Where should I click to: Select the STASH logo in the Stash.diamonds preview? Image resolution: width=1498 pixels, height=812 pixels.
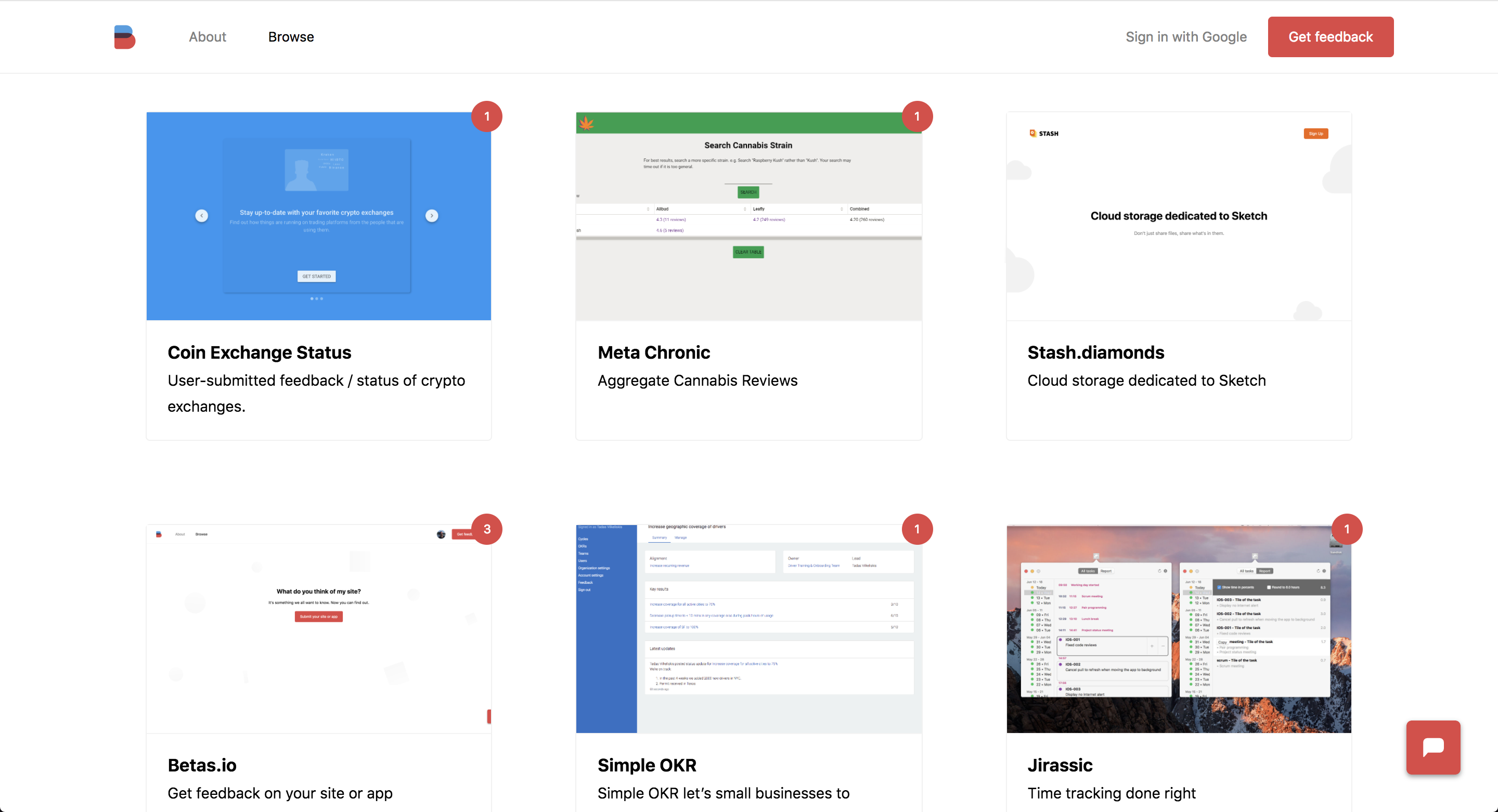click(x=1043, y=133)
